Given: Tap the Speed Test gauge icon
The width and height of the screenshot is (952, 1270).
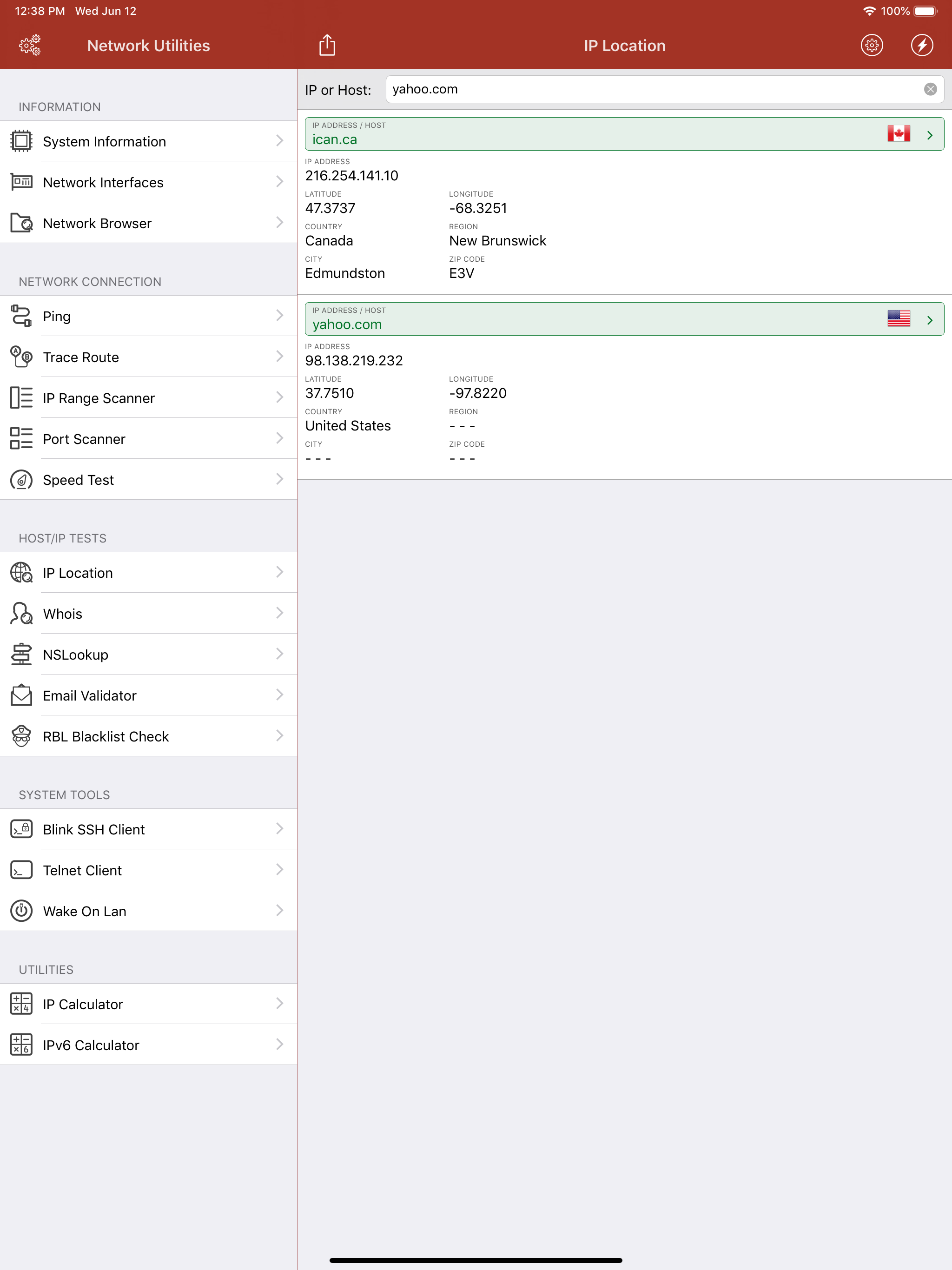Looking at the screenshot, I should coord(21,479).
